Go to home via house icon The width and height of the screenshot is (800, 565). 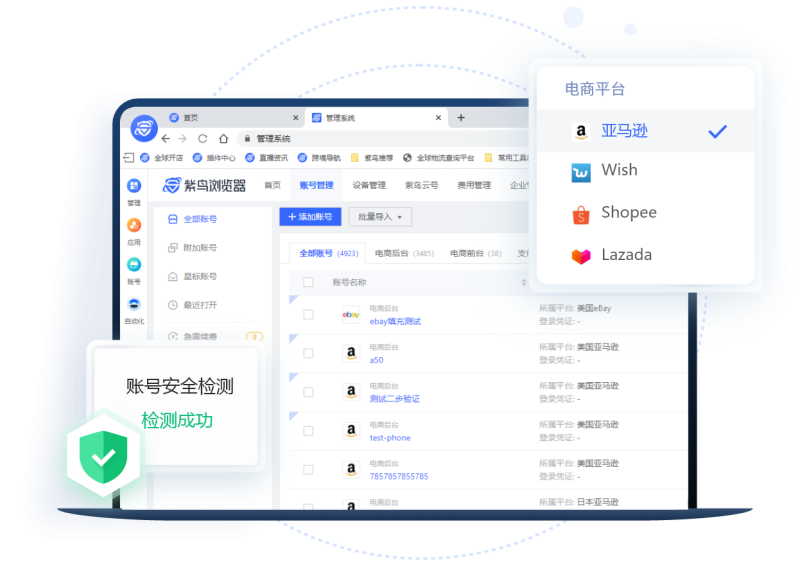[223, 138]
